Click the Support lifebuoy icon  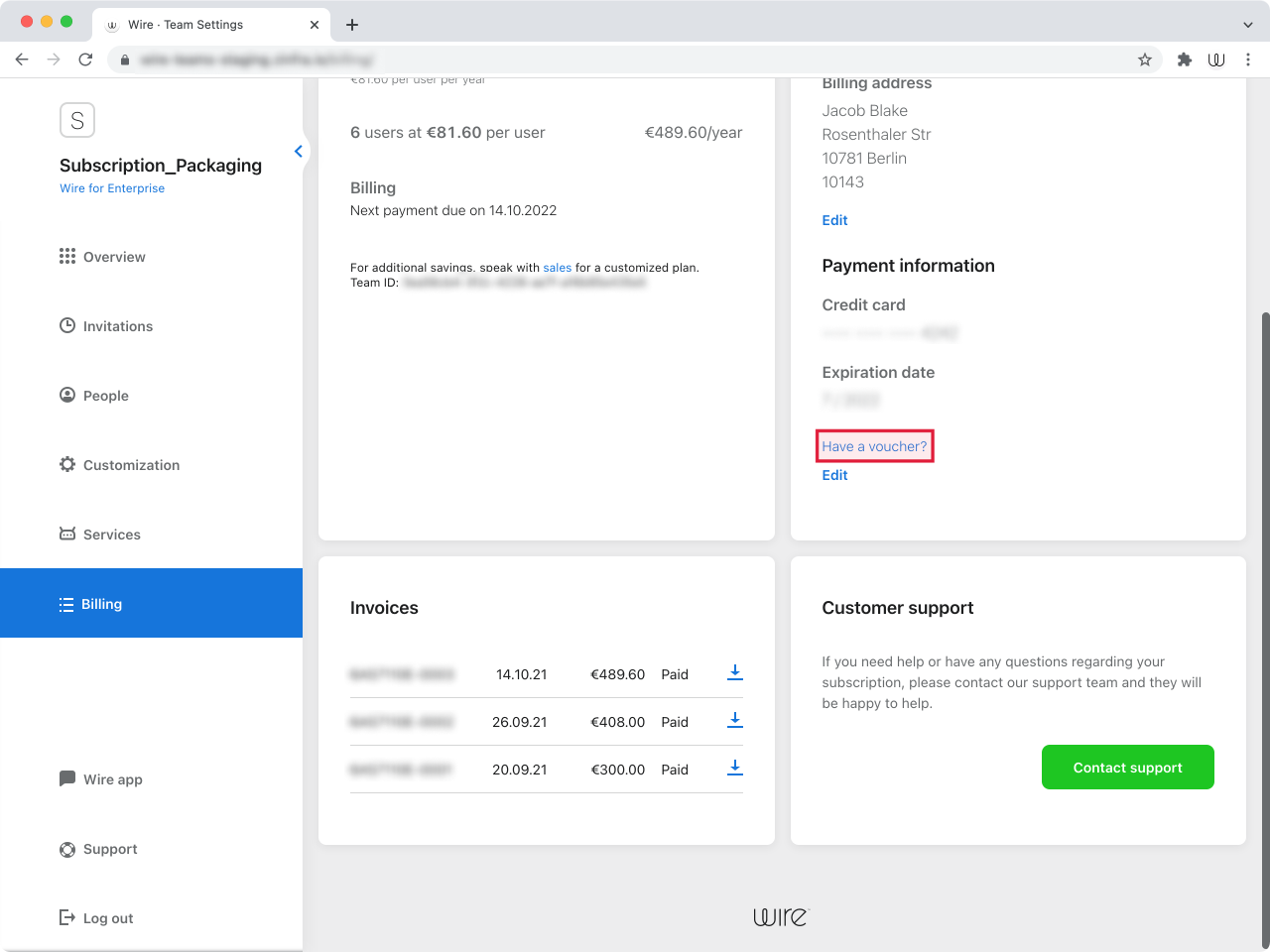67,849
